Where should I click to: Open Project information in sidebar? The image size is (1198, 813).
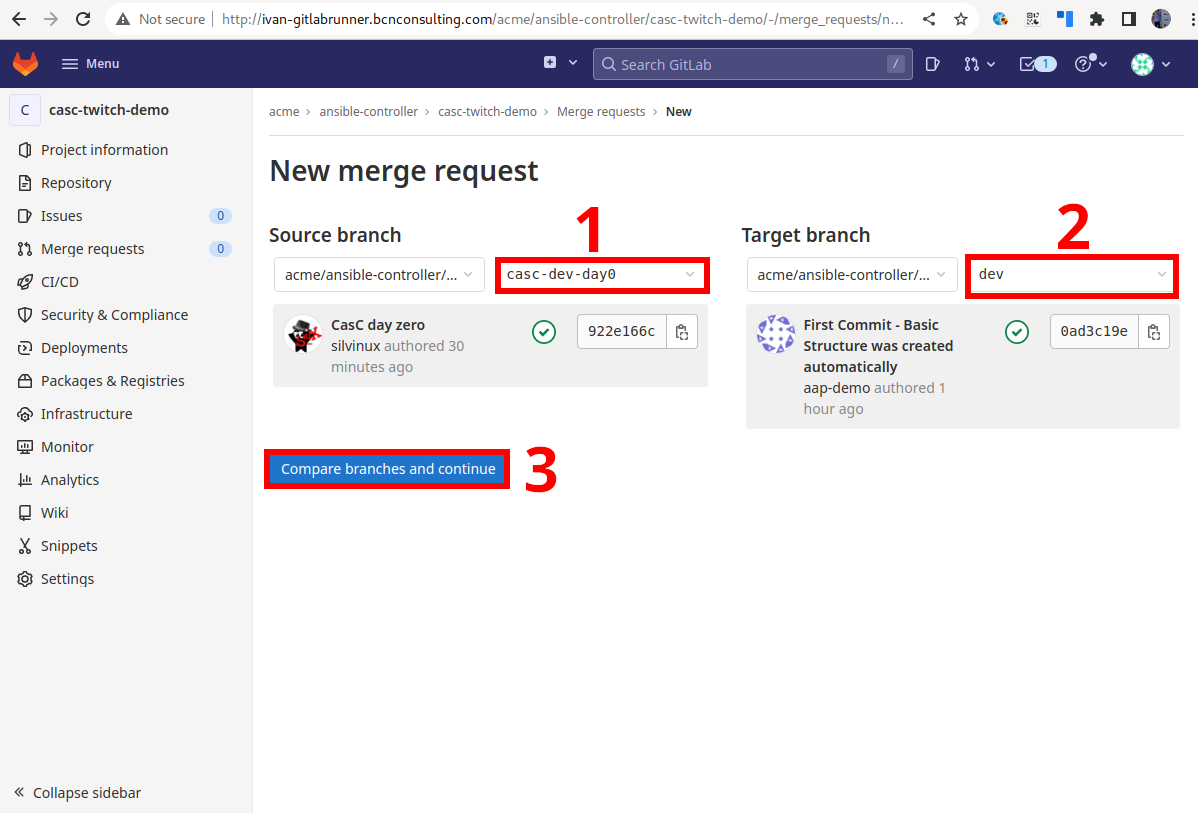click(105, 150)
